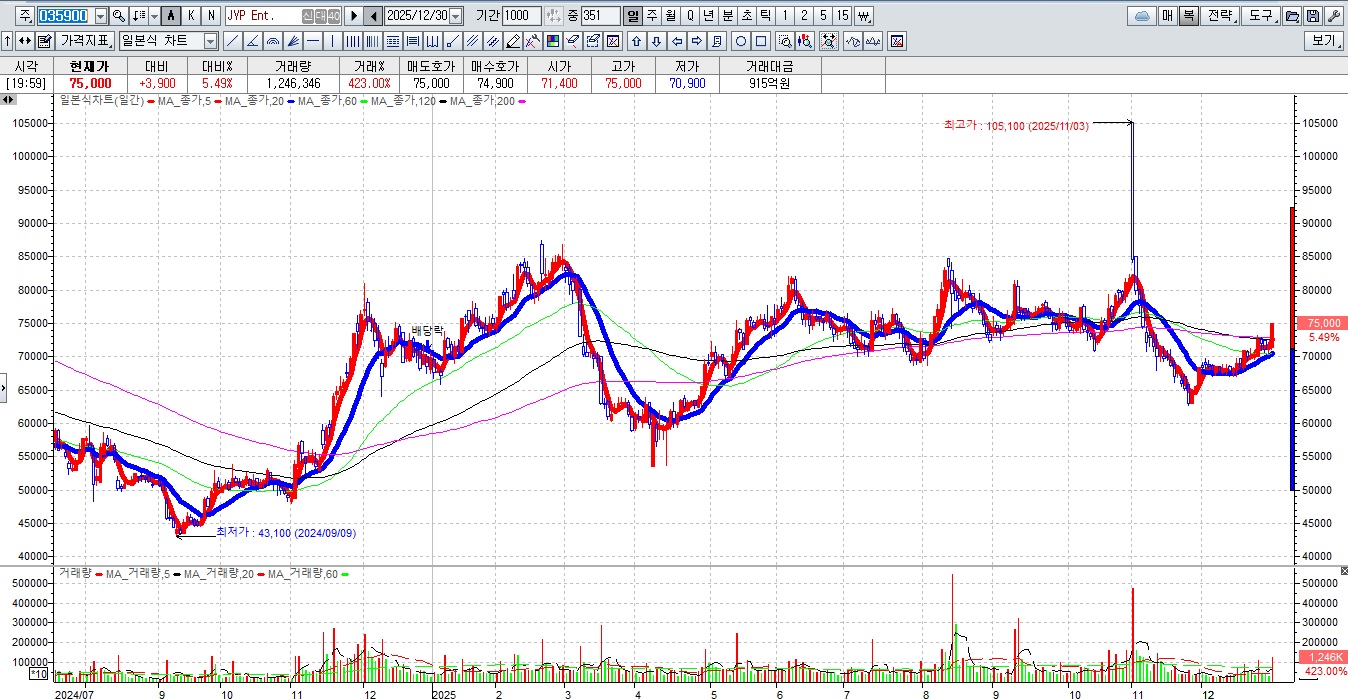1348x699 pixels.
Task: Click the N market filter button
Action: pyautogui.click(x=211, y=16)
